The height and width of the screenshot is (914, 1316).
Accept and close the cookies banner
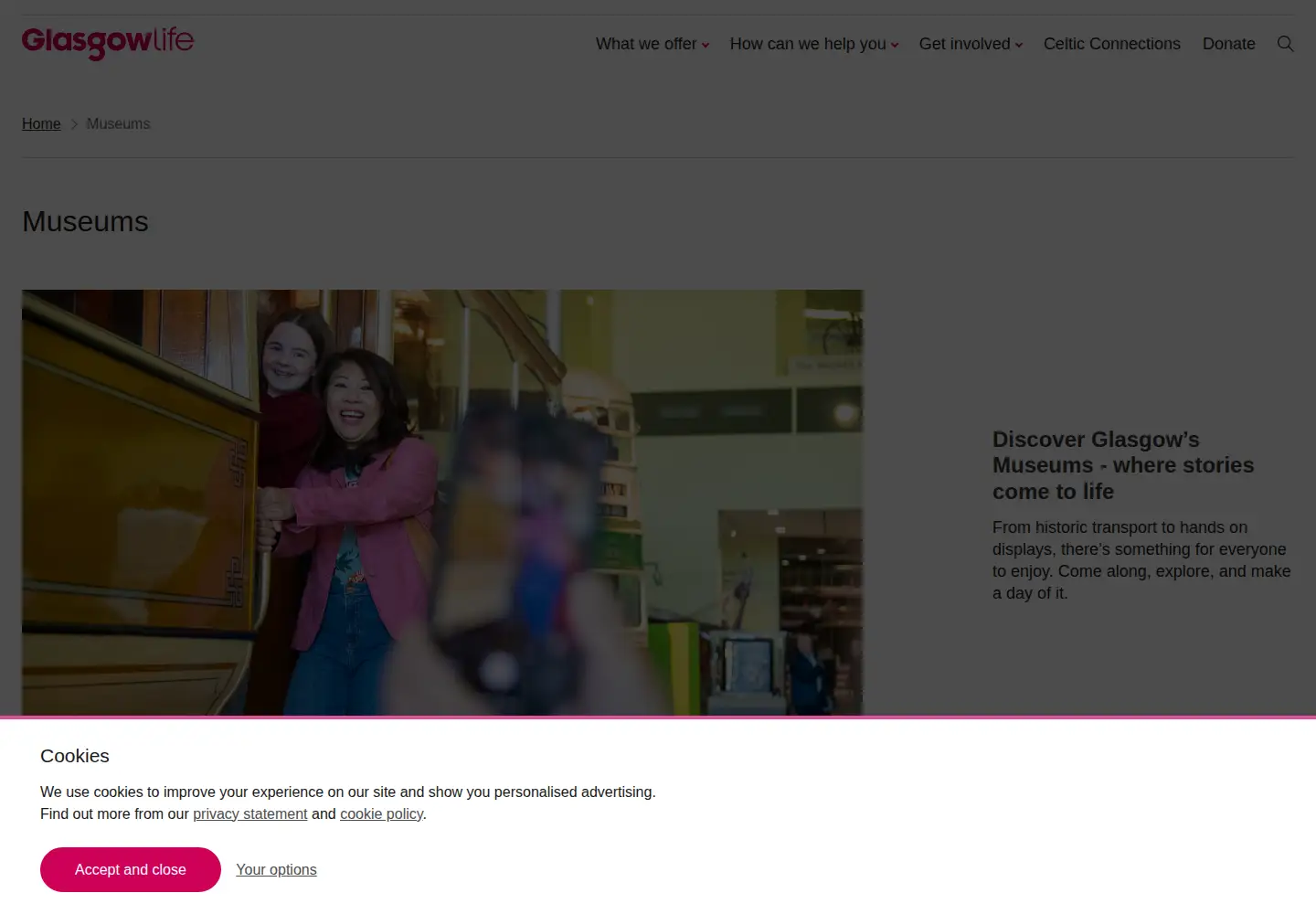[131, 869]
